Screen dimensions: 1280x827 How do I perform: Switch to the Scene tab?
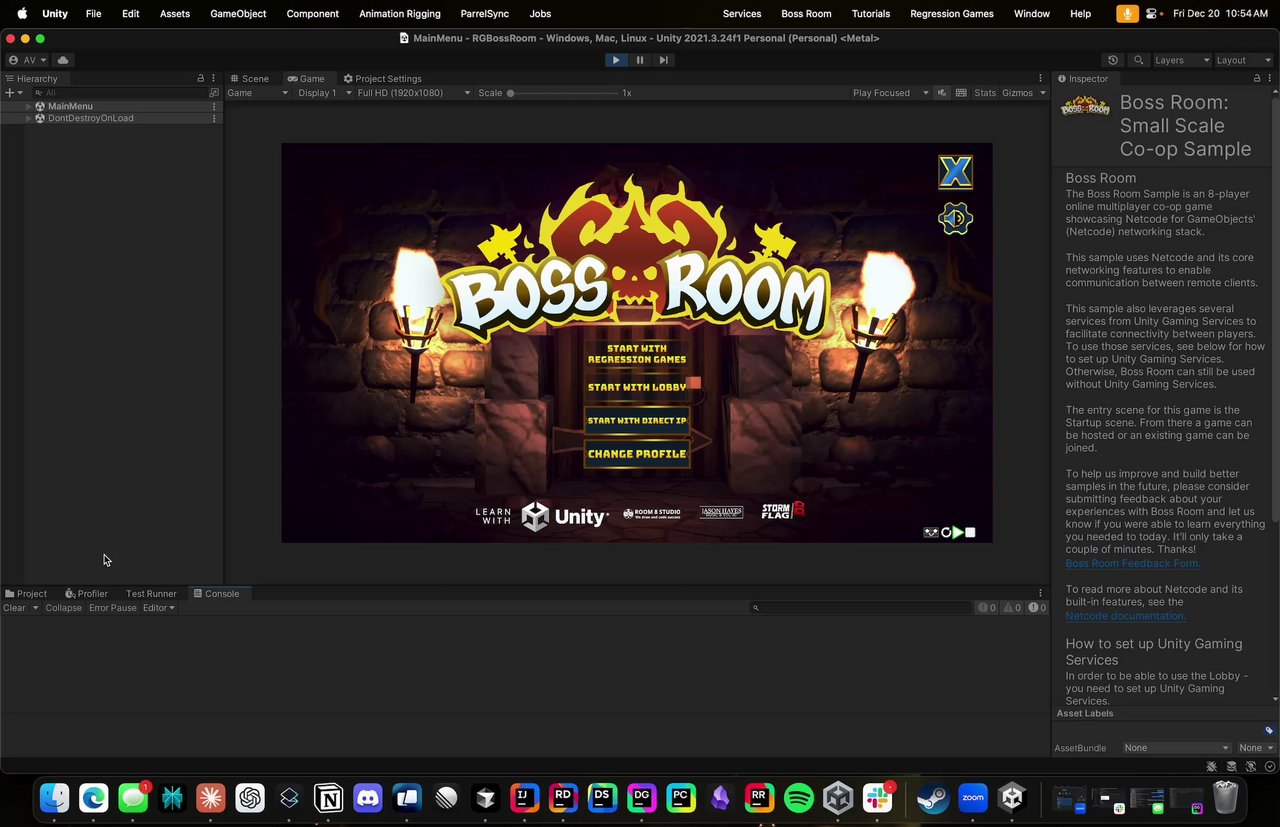click(x=249, y=78)
